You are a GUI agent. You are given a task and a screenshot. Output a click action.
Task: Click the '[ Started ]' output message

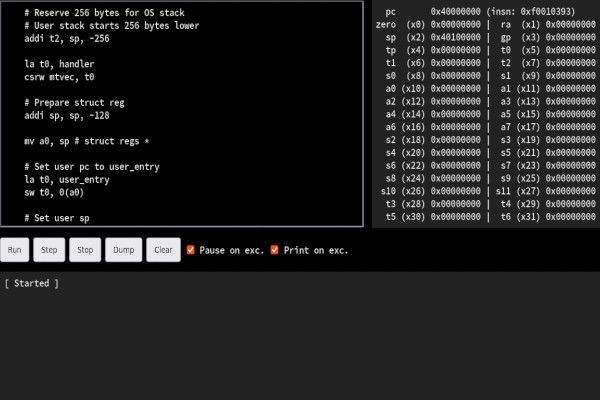32,284
